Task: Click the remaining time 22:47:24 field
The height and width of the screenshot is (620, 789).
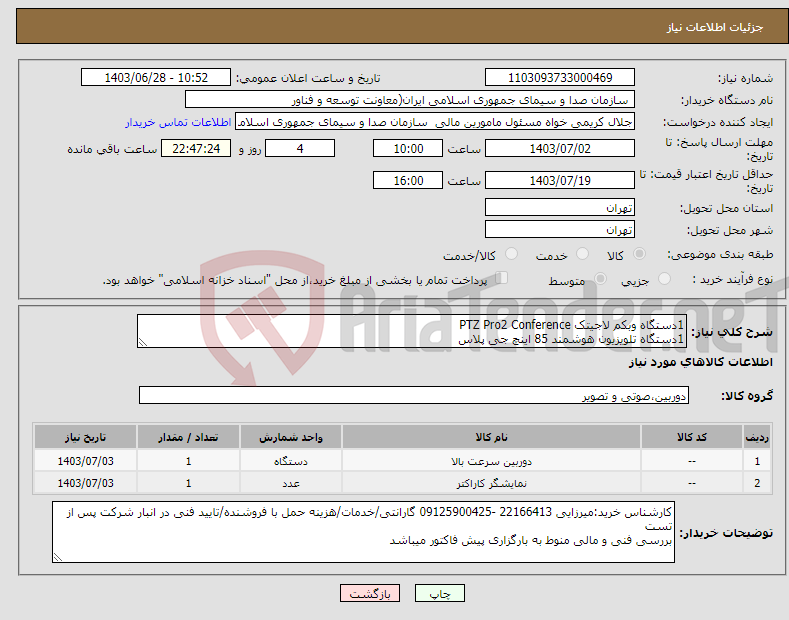Action: [196, 148]
